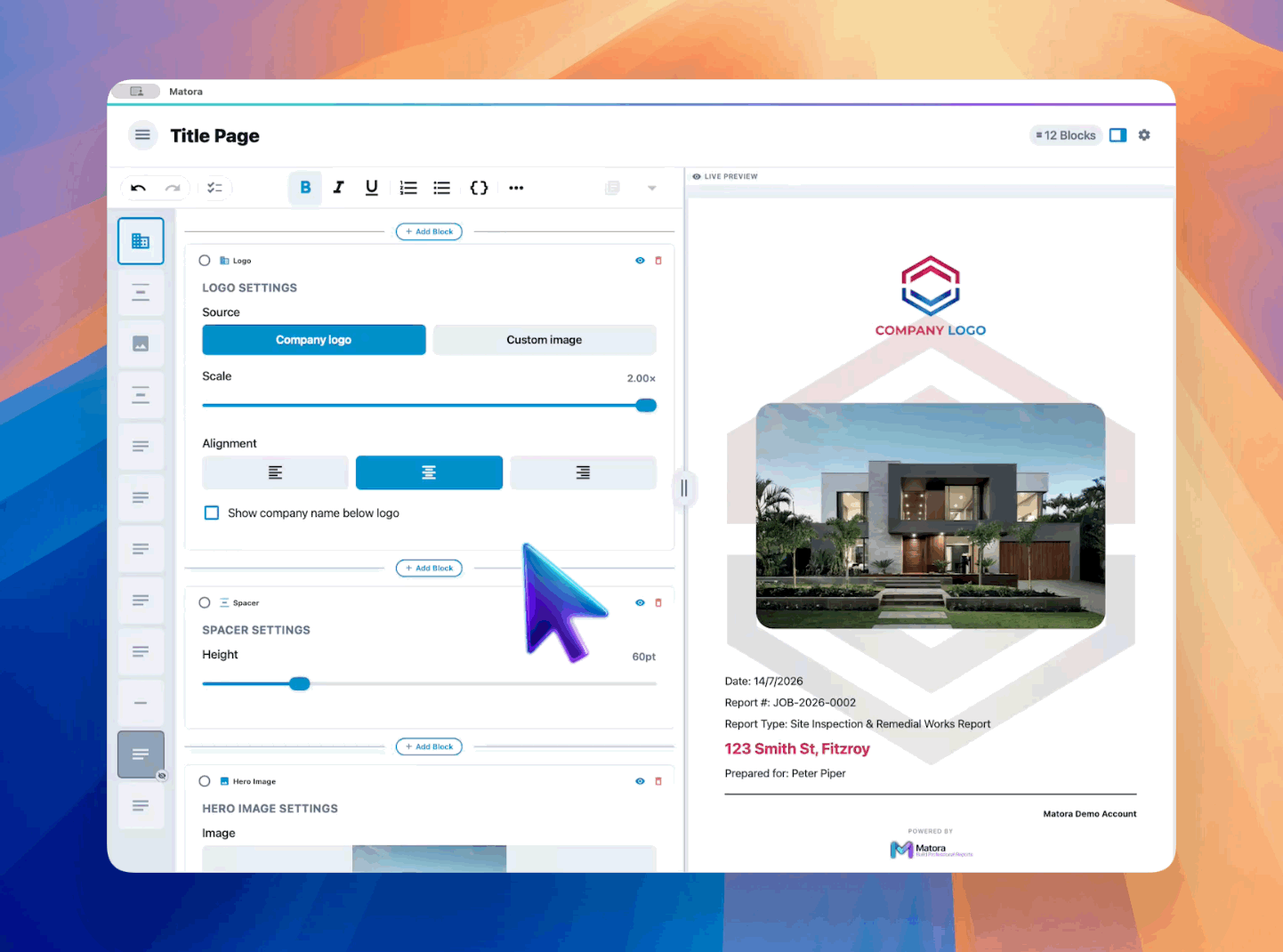The image size is (1283, 952).
Task: Toggle visibility of the Hero Image block
Action: (640, 781)
